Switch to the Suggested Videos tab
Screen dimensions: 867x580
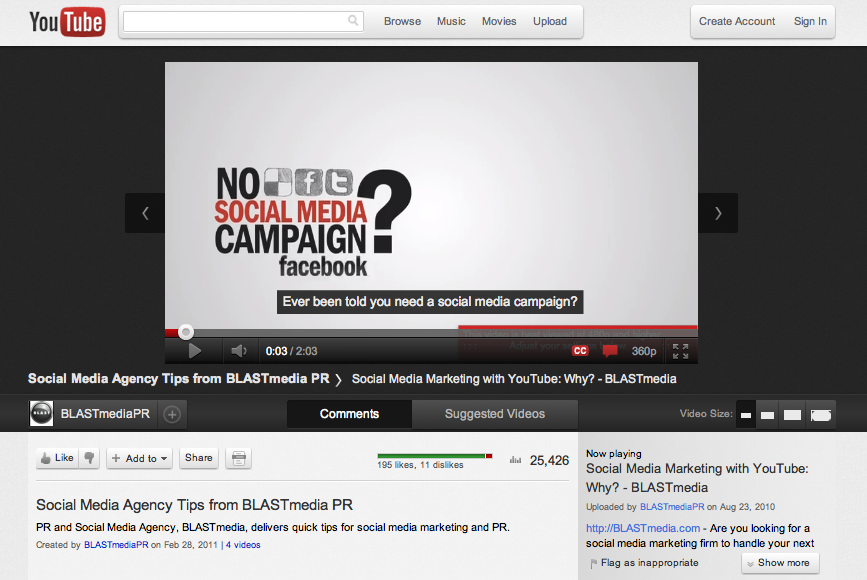(x=495, y=413)
